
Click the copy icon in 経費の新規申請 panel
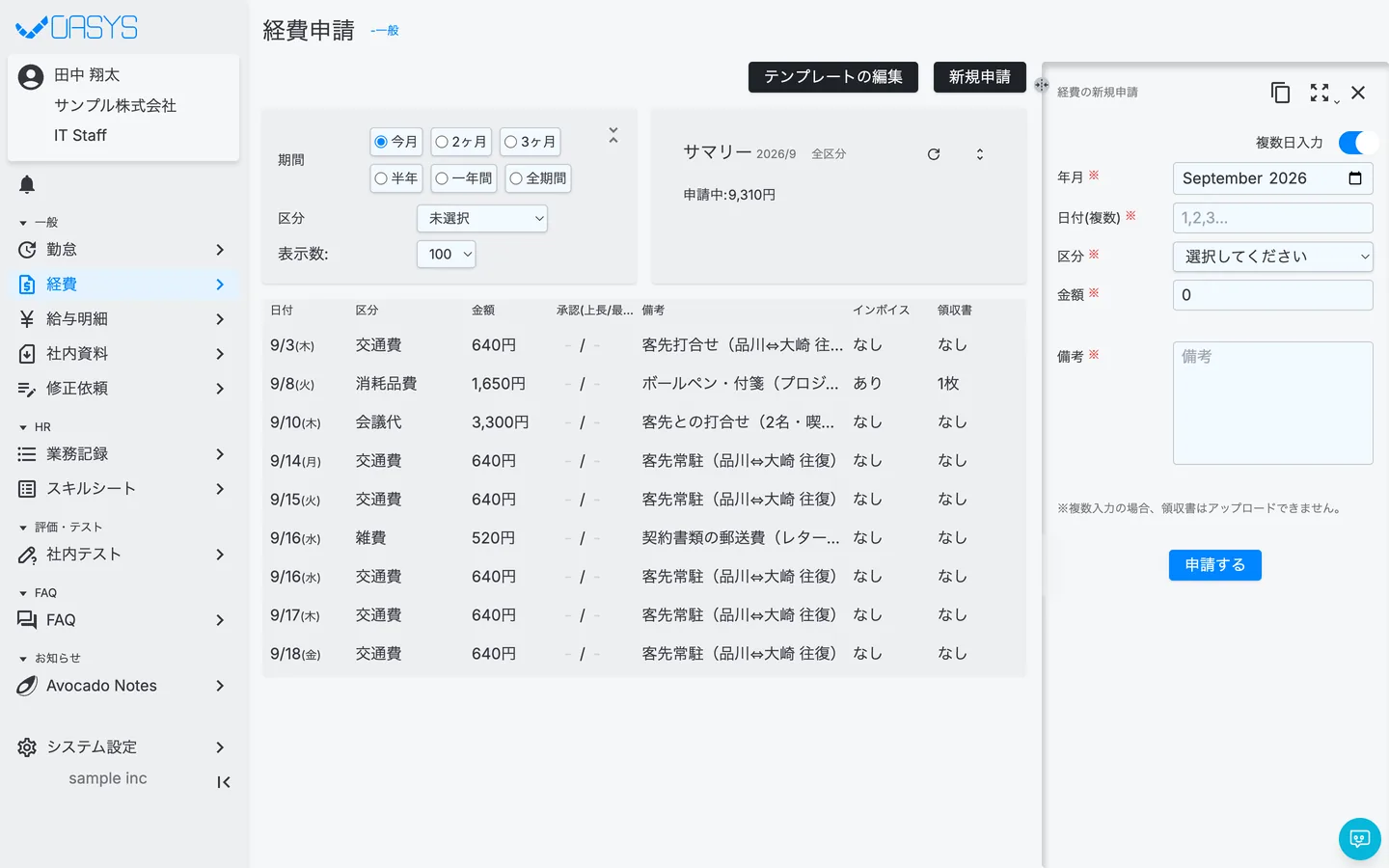point(1280,93)
